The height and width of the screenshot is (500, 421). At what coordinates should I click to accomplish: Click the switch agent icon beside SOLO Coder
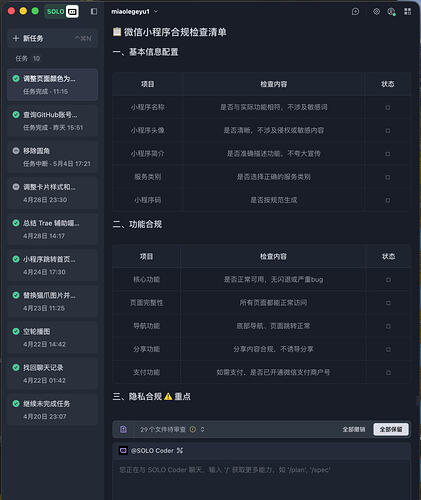(180, 451)
